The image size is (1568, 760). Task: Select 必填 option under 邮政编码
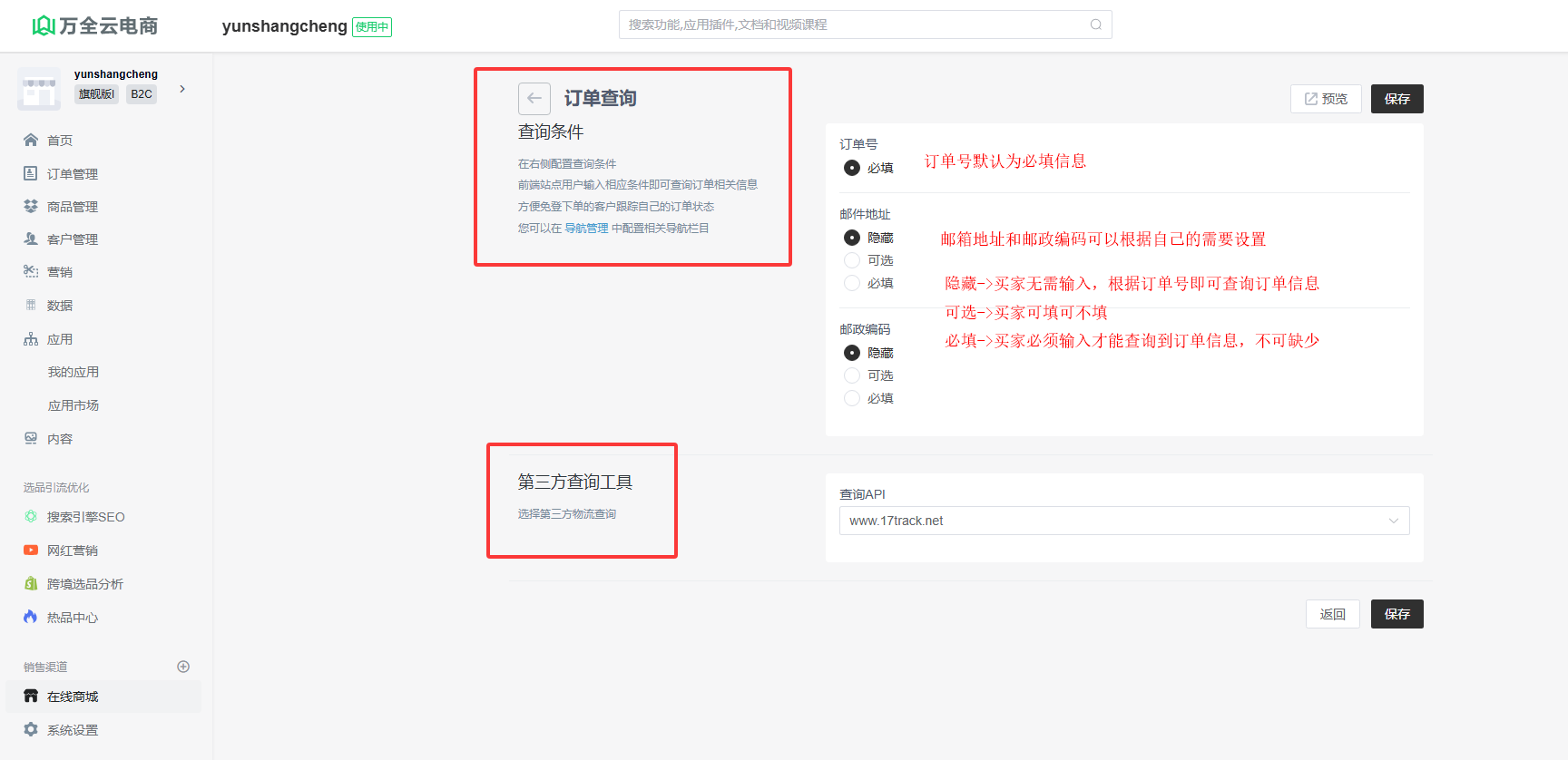click(x=852, y=398)
